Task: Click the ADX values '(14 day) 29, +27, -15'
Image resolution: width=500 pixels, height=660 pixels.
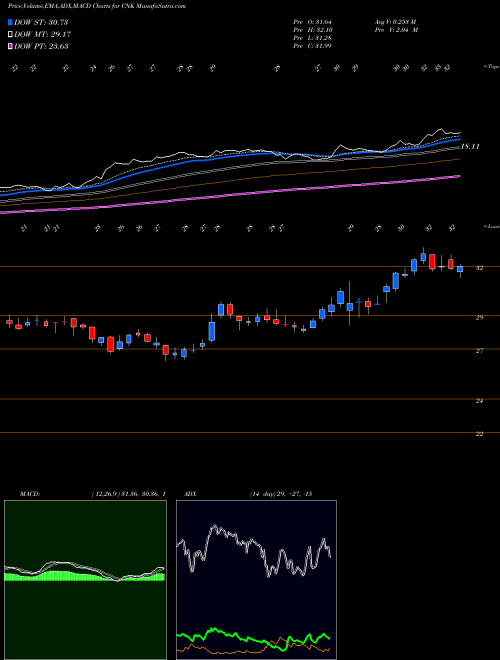Action: [281, 494]
